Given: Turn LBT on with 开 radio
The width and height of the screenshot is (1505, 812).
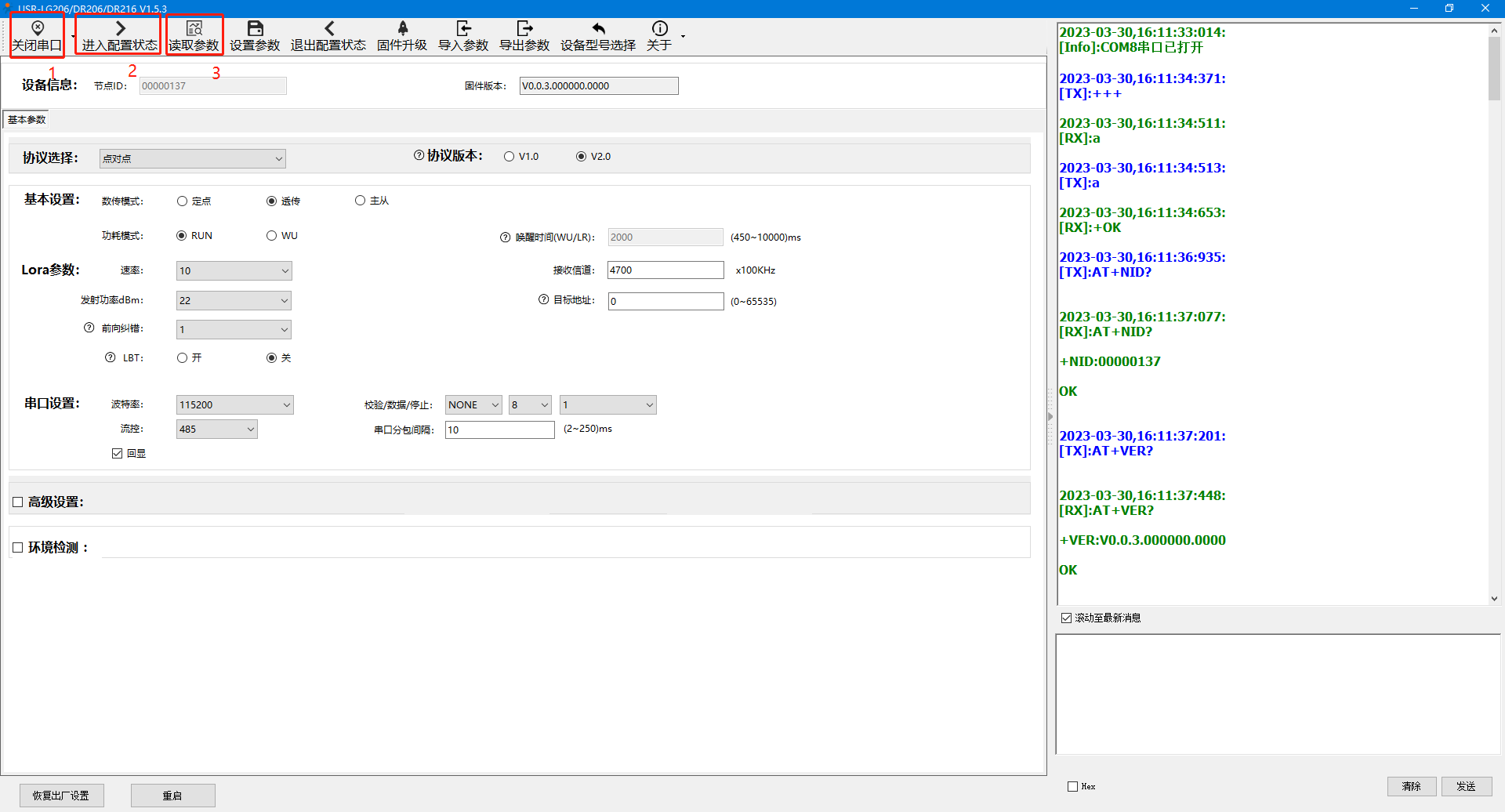Looking at the screenshot, I should [x=182, y=357].
